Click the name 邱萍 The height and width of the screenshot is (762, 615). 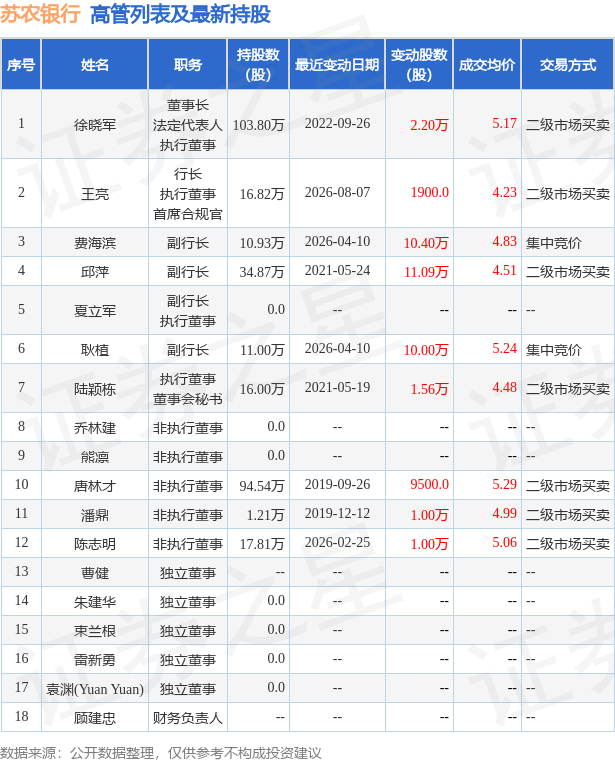(95, 272)
